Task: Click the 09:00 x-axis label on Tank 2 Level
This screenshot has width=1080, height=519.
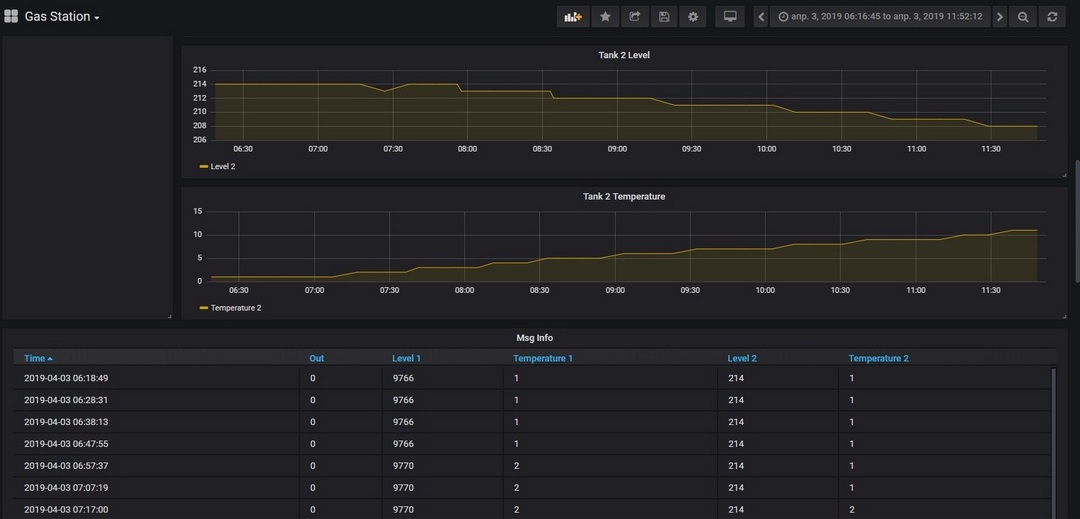Action: coord(617,149)
